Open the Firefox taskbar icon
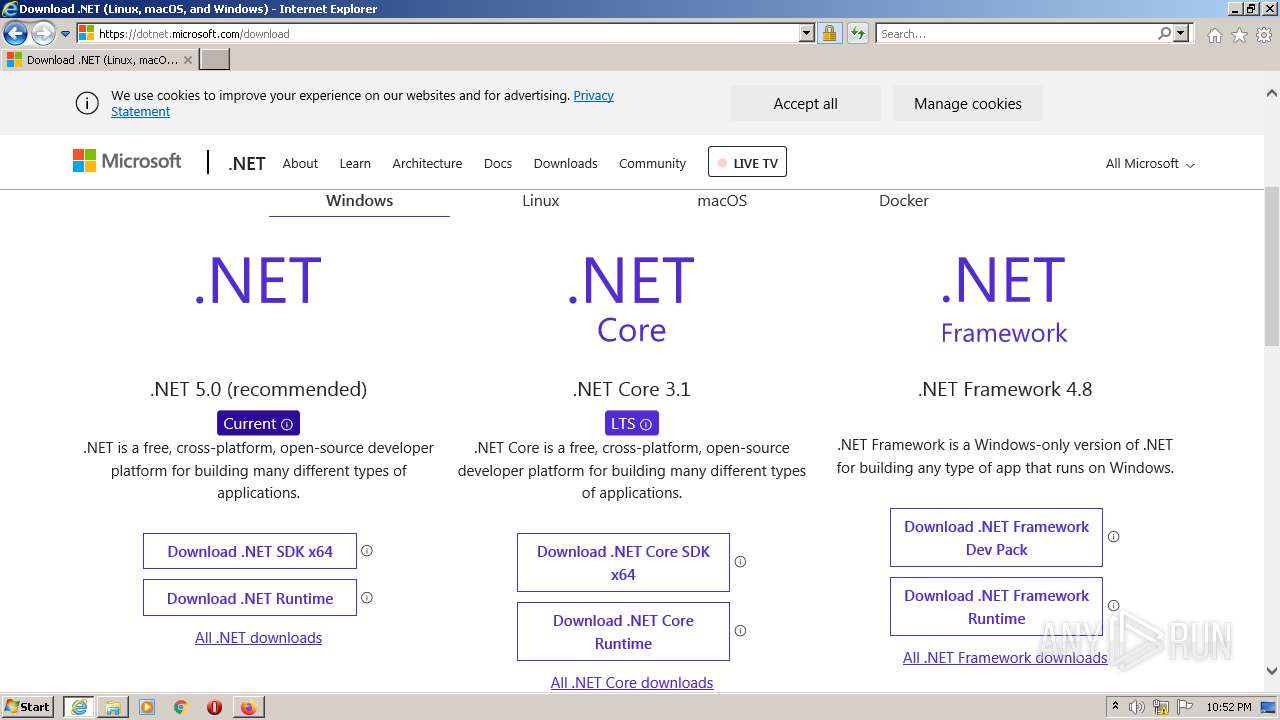The height and width of the screenshot is (720, 1280). (248, 707)
